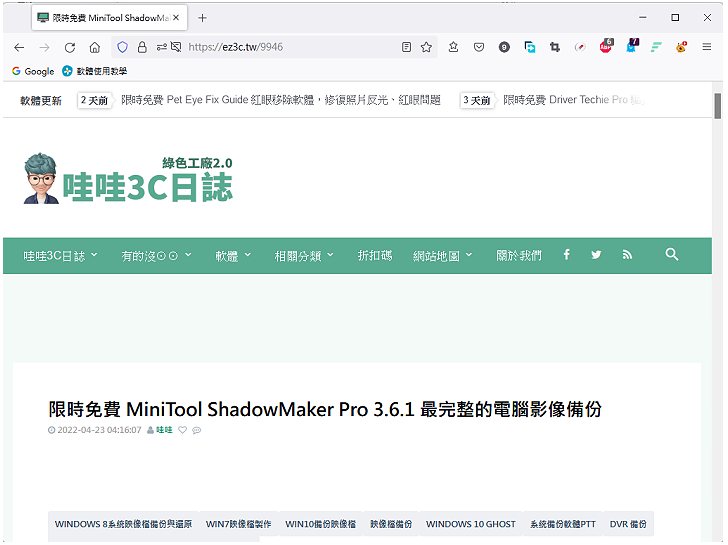Screen dimensions: 728x545
Task: Open the Firefox hamburger menu
Action: pyautogui.click(x=707, y=47)
